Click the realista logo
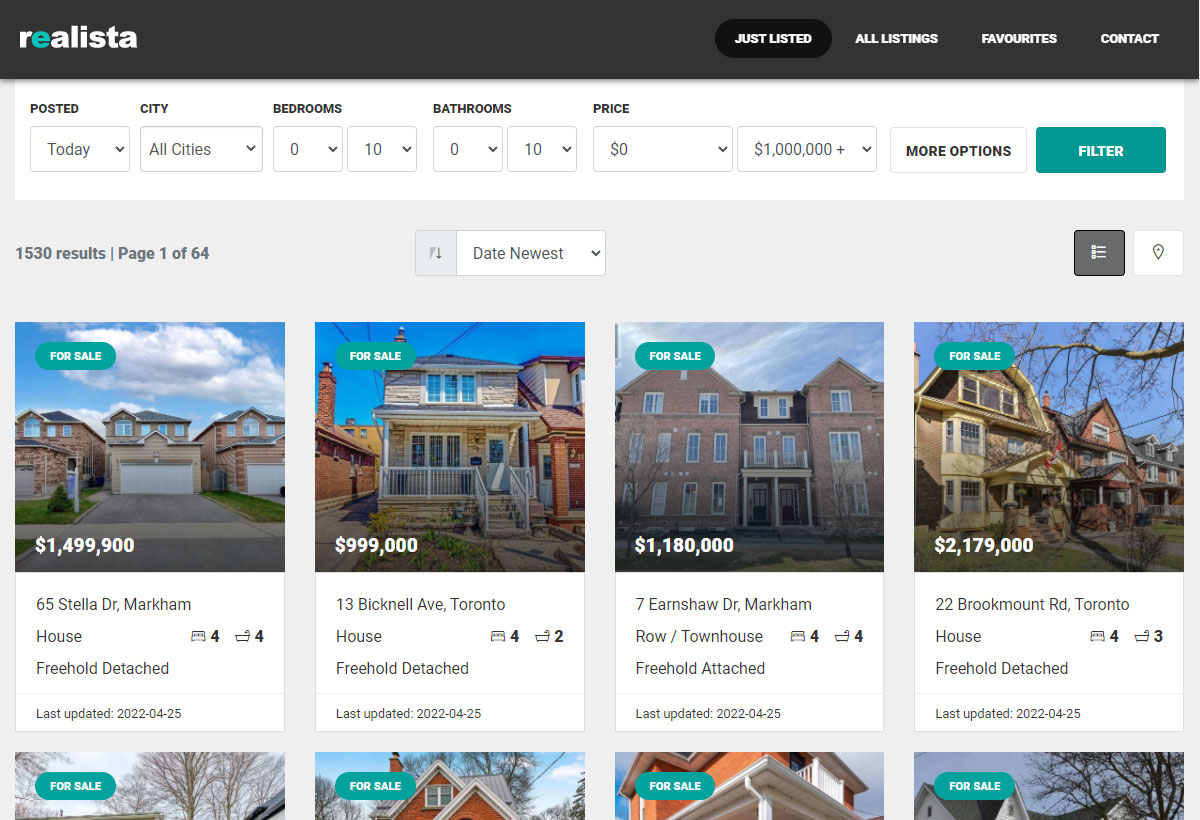The width and height of the screenshot is (1200, 820). coord(78,38)
